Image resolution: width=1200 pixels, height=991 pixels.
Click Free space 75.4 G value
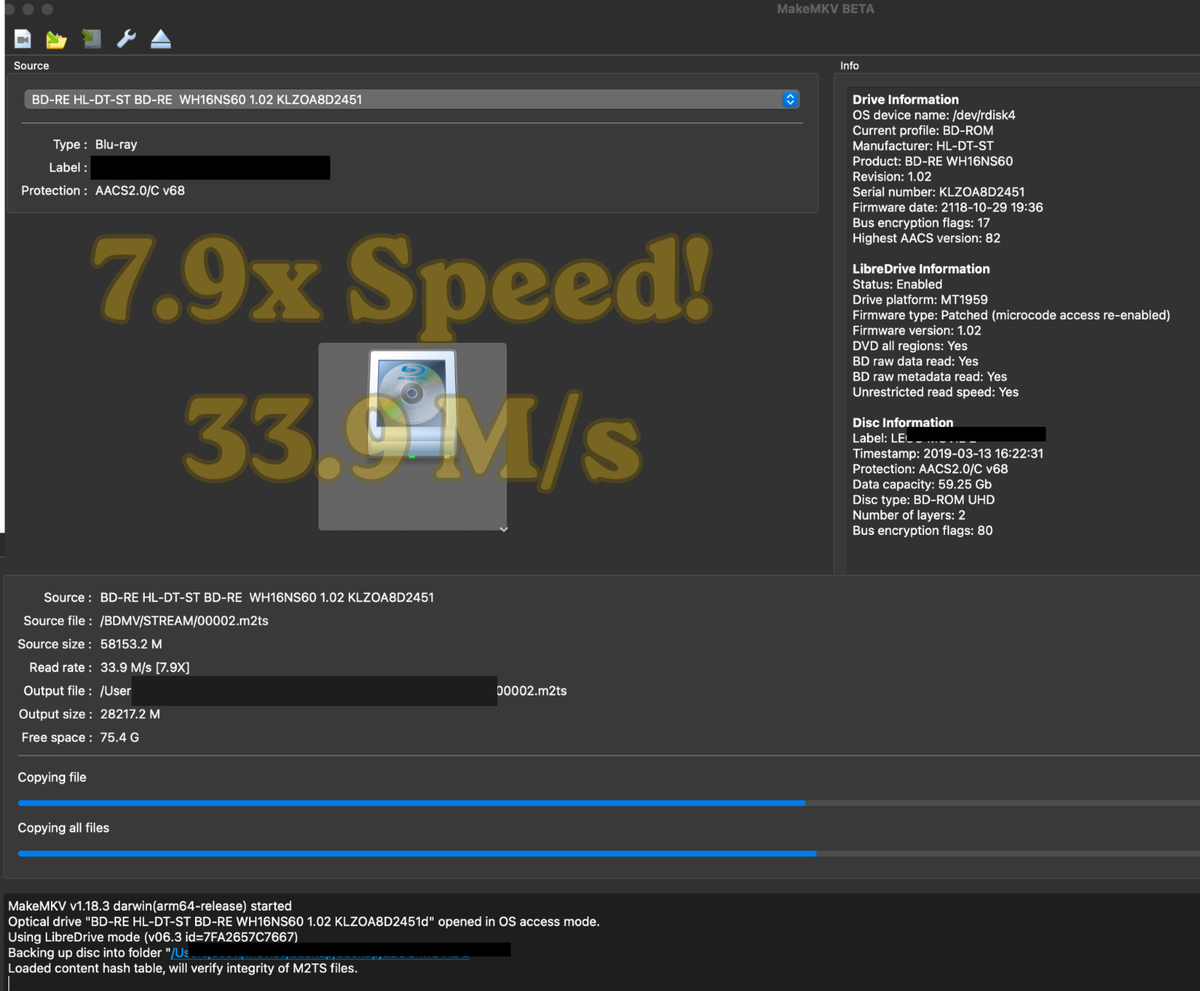pyautogui.click(x=119, y=737)
